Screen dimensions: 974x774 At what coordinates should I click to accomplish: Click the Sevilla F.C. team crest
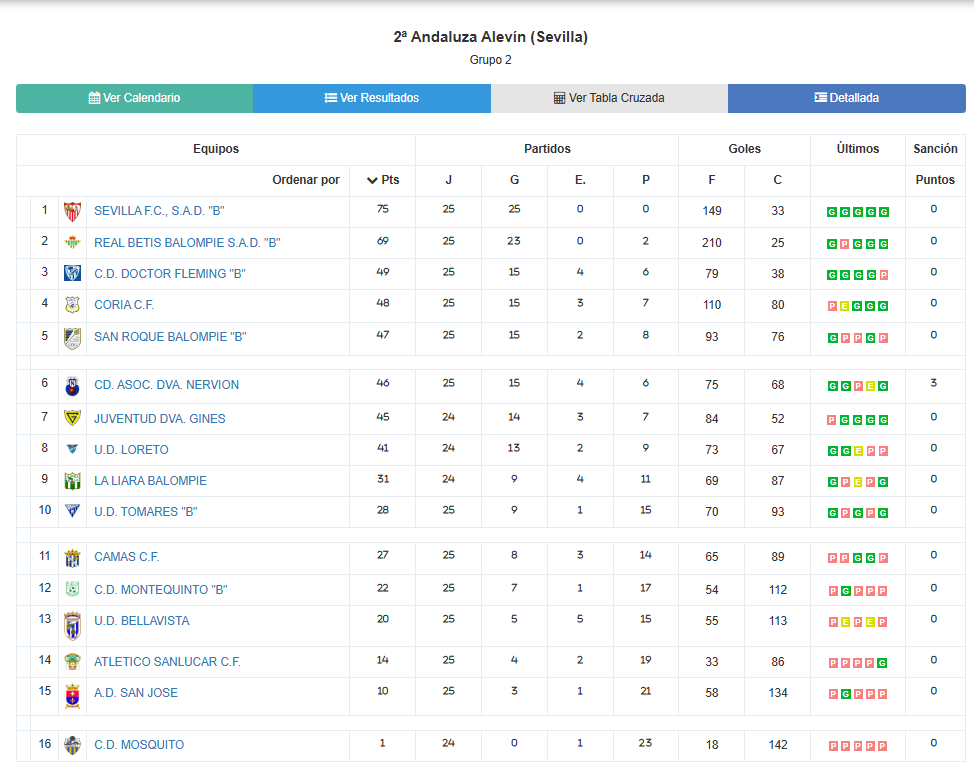tap(72, 211)
